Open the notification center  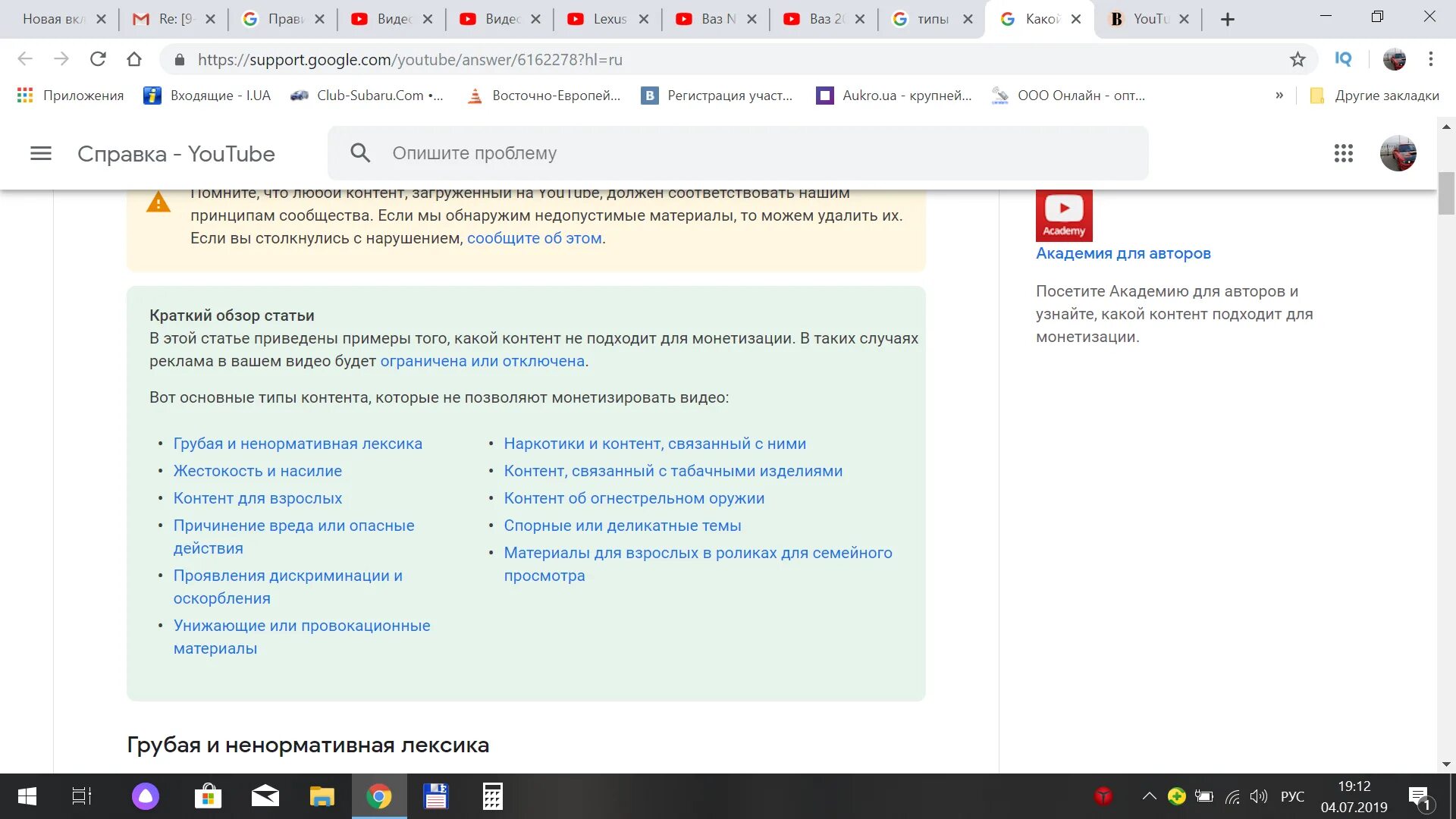[x=1420, y=797]
